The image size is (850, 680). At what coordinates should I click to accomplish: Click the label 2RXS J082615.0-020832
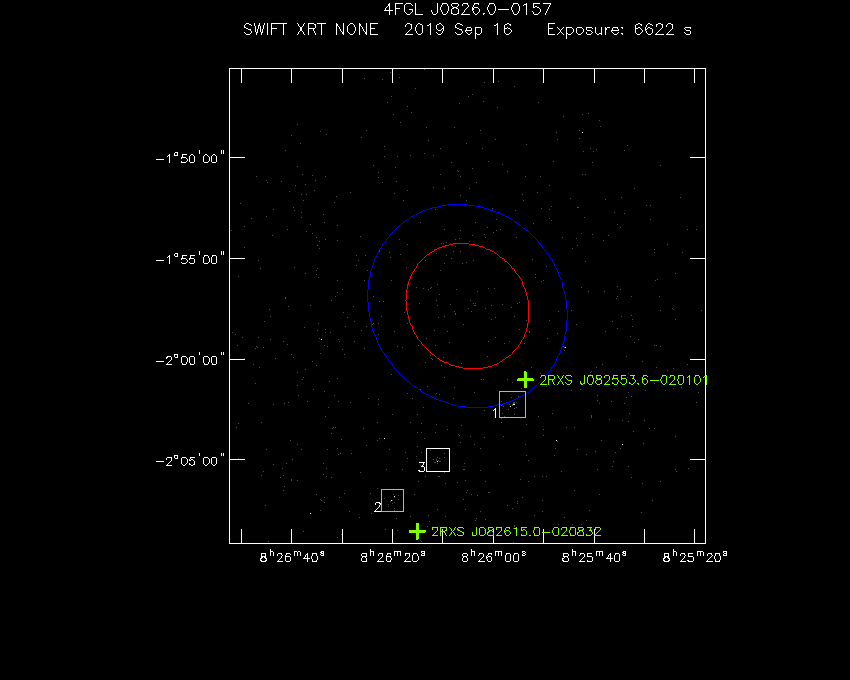click(x=516, y=531)
